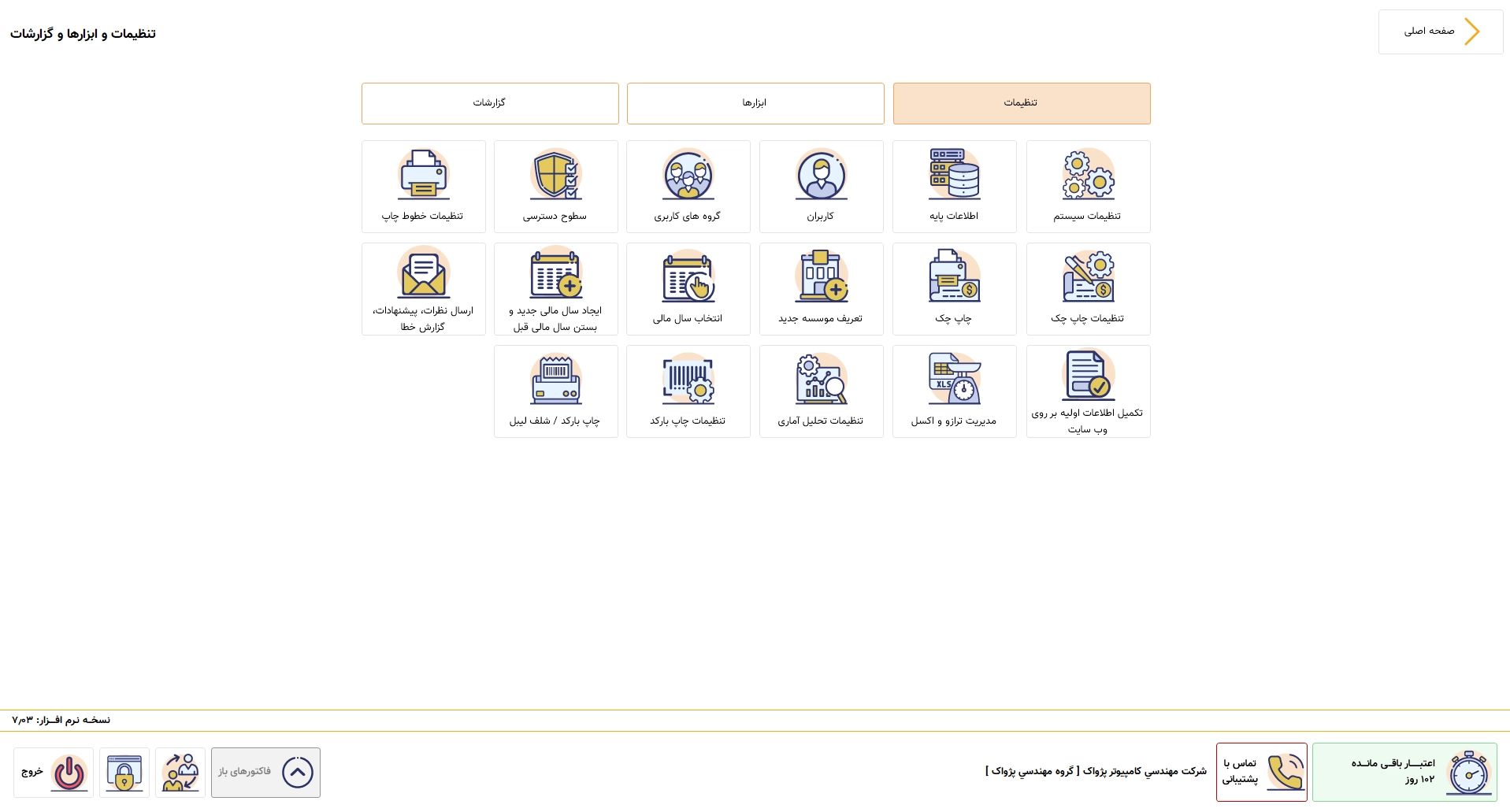
Task: Open base information (اطلاعات پایه) database icon
Action: click(x=954, y=174)
